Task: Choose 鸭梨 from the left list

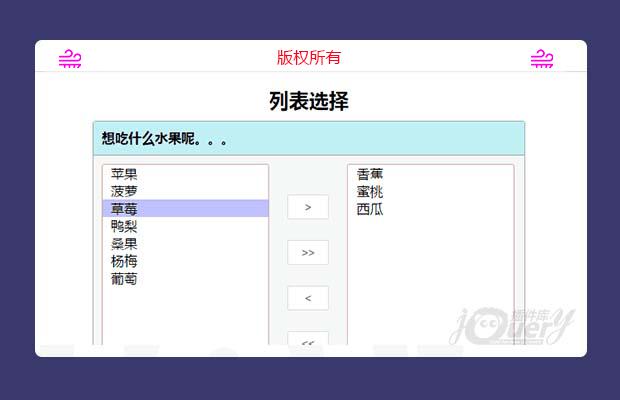Action: pyautogui.click(x=124, y=226)
